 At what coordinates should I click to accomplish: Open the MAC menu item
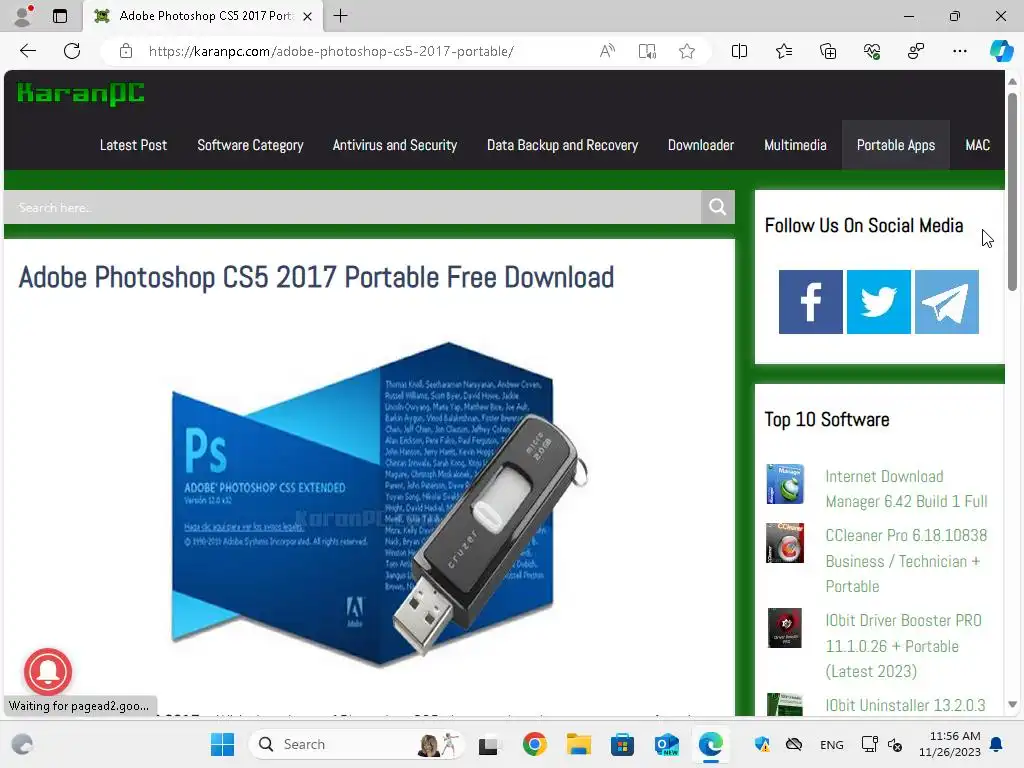tap(977, 145)
